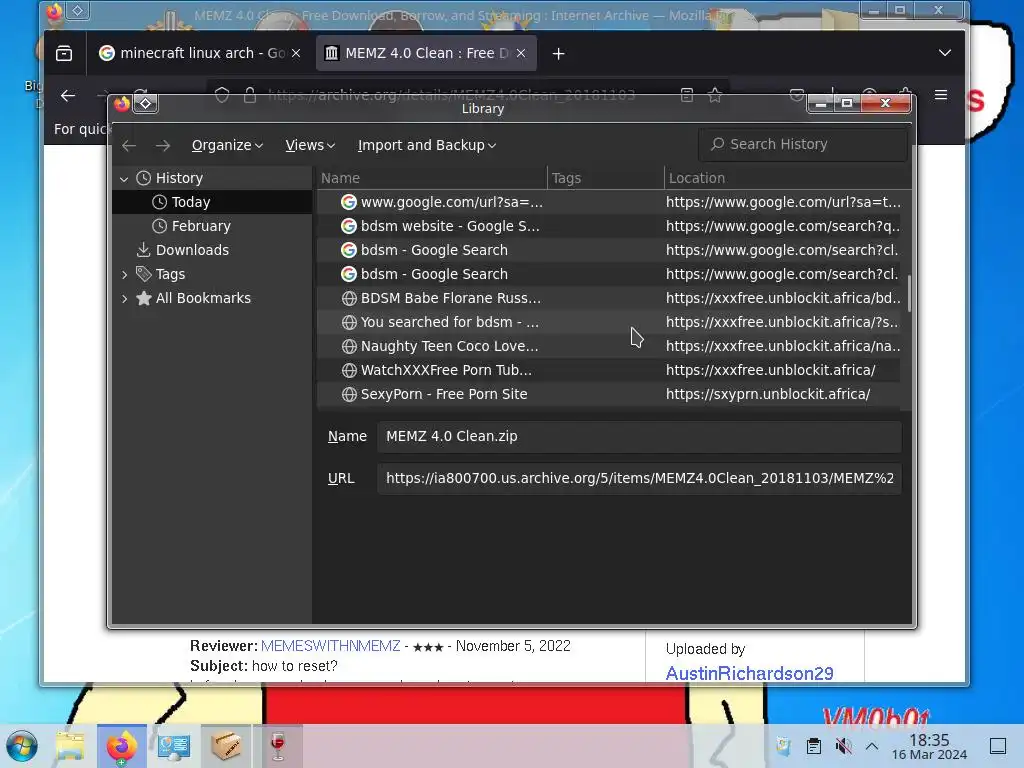This screenshot has height=768, width=1024.
Task: Click the bookmark star in address bar
Action: pyautogui.click(x=715, y=95)
